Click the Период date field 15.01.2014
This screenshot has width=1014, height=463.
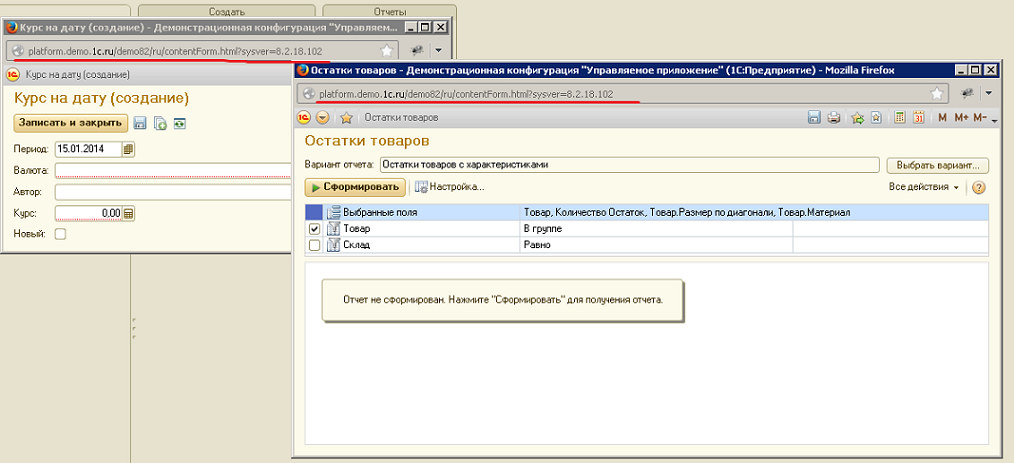pyautogui.click(x=89, y=149)
